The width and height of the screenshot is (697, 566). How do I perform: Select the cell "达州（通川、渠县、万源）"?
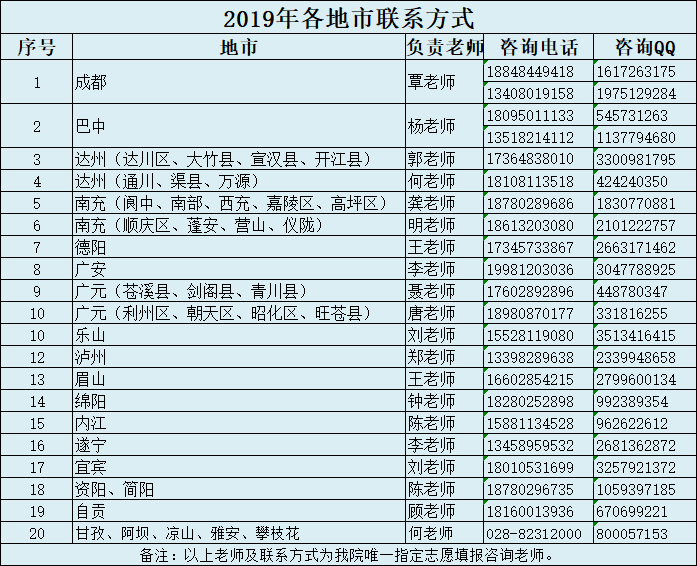[x=166, y=181]
